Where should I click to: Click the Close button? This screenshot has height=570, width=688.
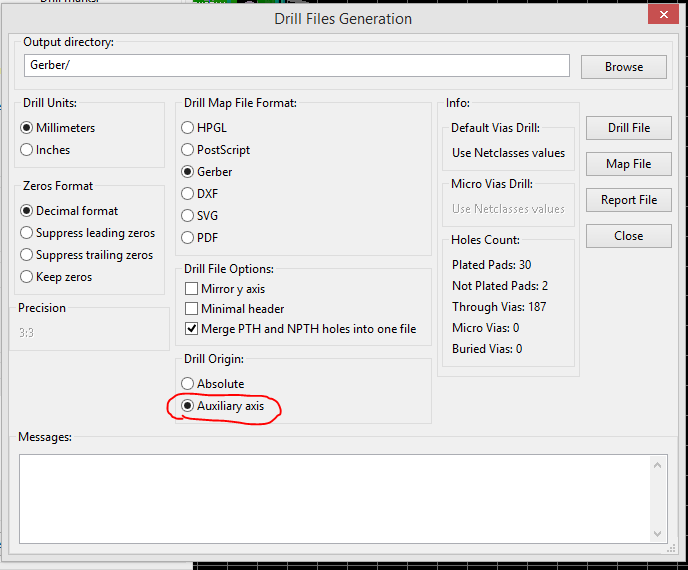pos(629,236)
